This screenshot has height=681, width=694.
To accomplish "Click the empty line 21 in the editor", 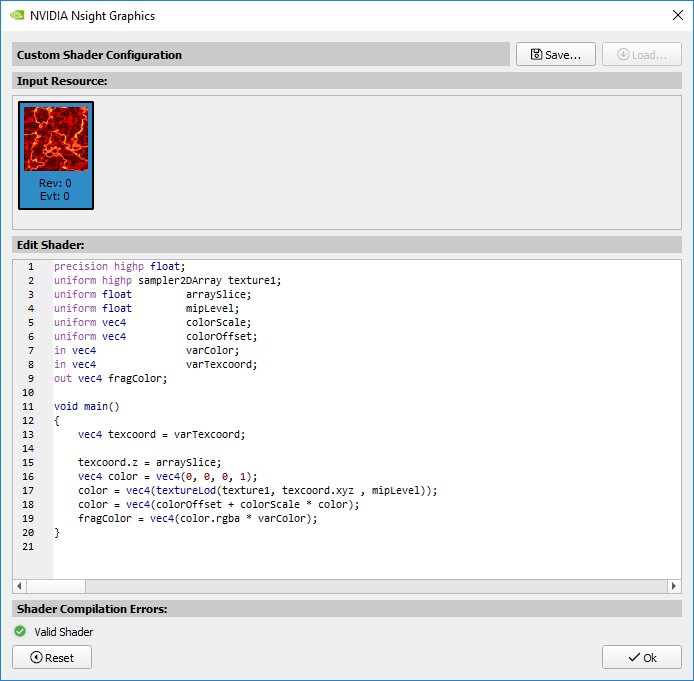I will [300, 547].
